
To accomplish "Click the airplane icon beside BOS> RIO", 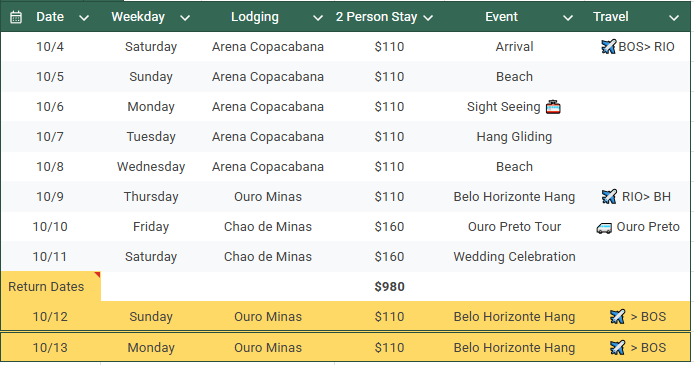I will (x=609, y=46).
